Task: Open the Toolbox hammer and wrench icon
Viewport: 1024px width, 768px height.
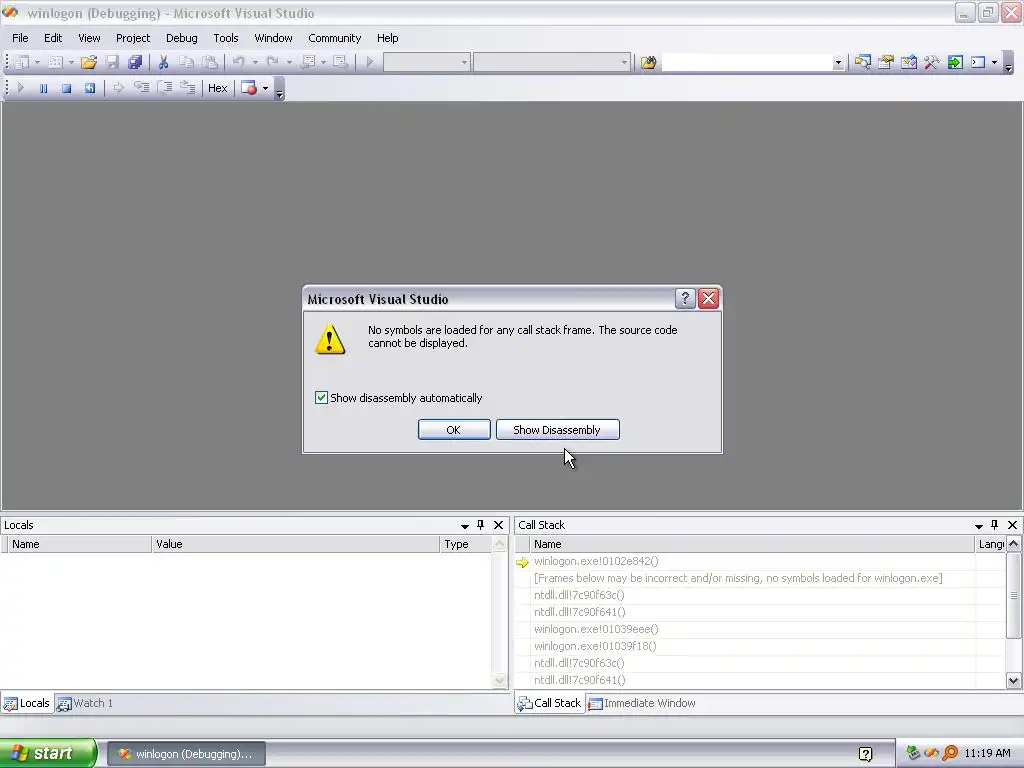Action: coord(932,62)
